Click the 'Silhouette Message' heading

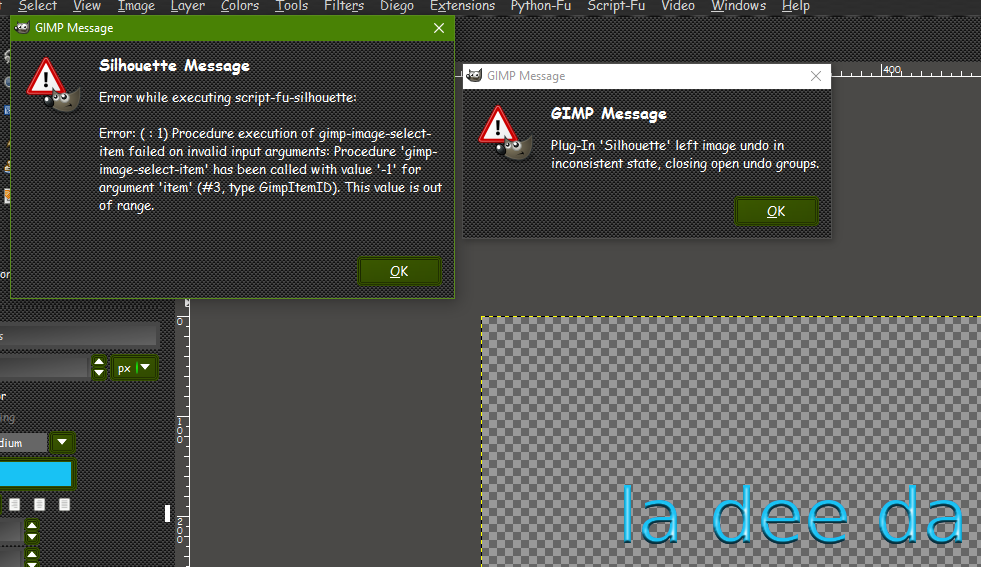tap(175, 66)
